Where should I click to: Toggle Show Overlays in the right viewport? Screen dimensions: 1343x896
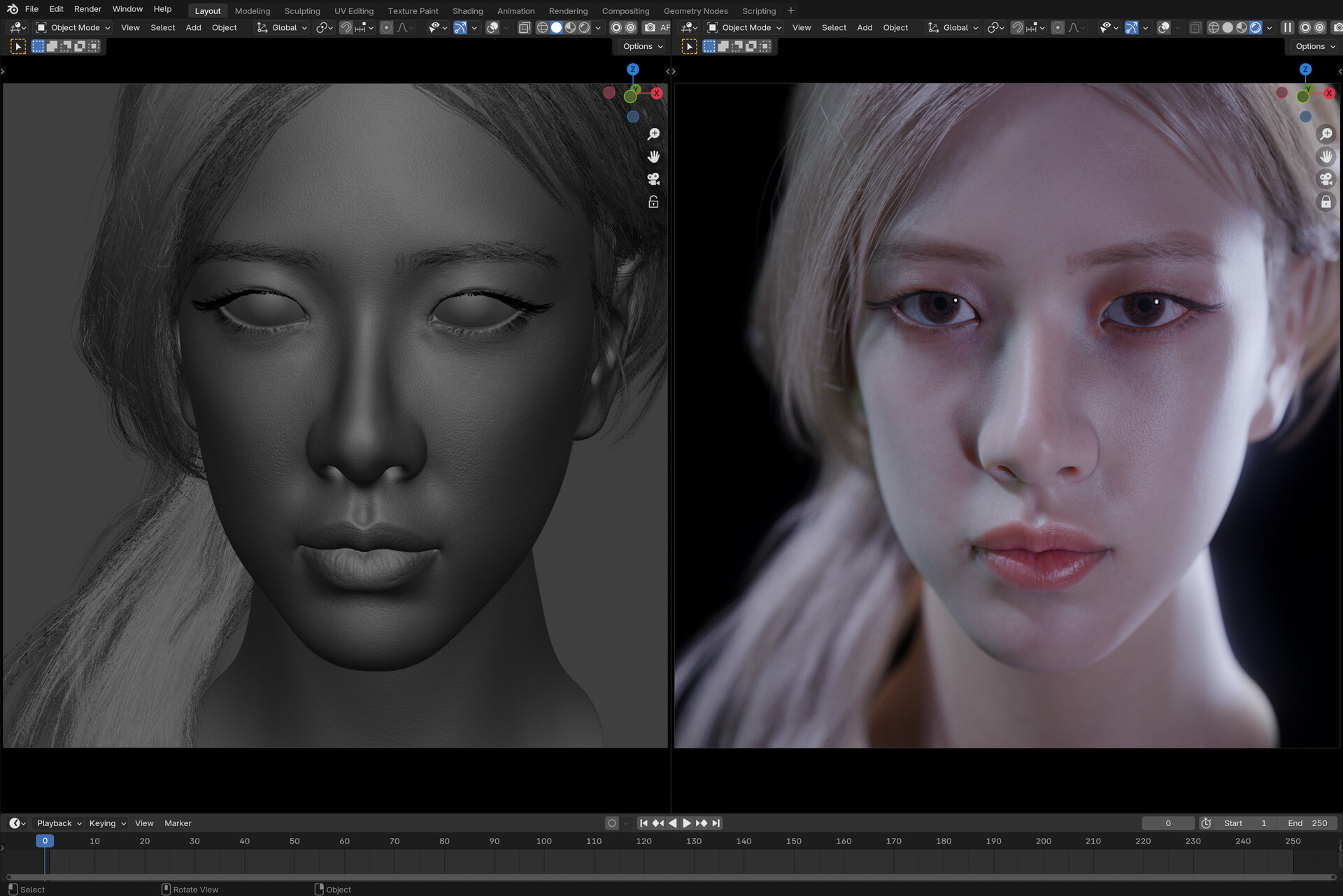click(x=1163, y=27)
